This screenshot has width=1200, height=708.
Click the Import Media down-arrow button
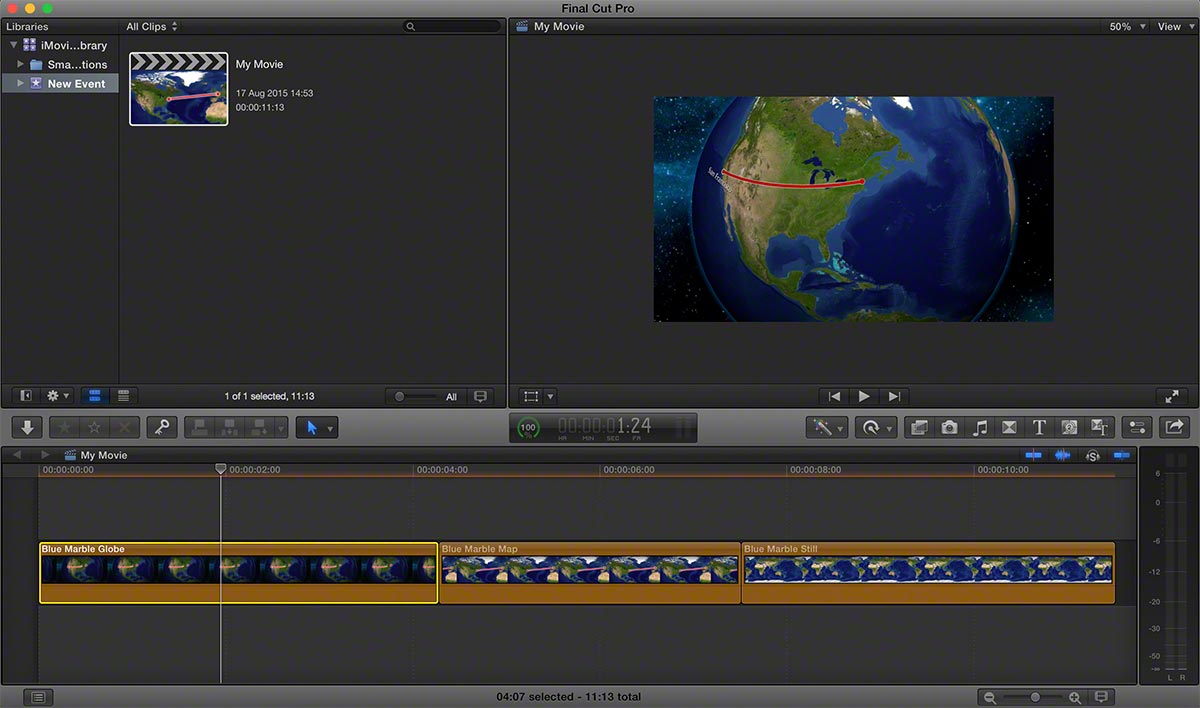27,427
